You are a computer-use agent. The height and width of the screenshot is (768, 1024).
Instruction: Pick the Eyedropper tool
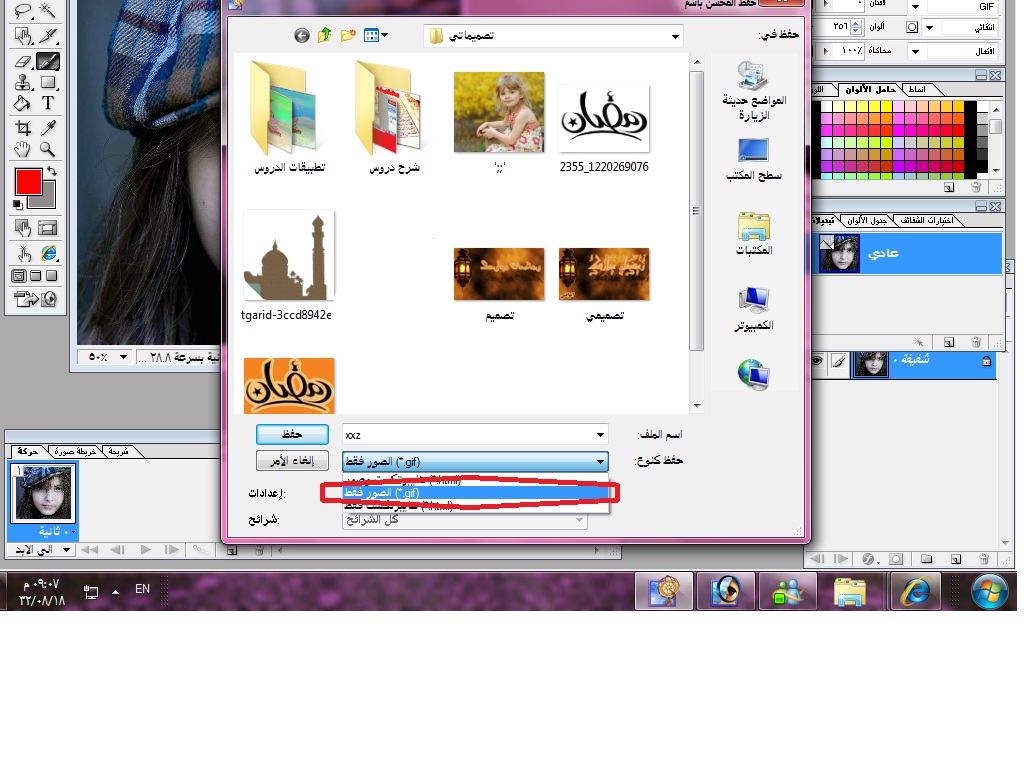pos(47,127)
